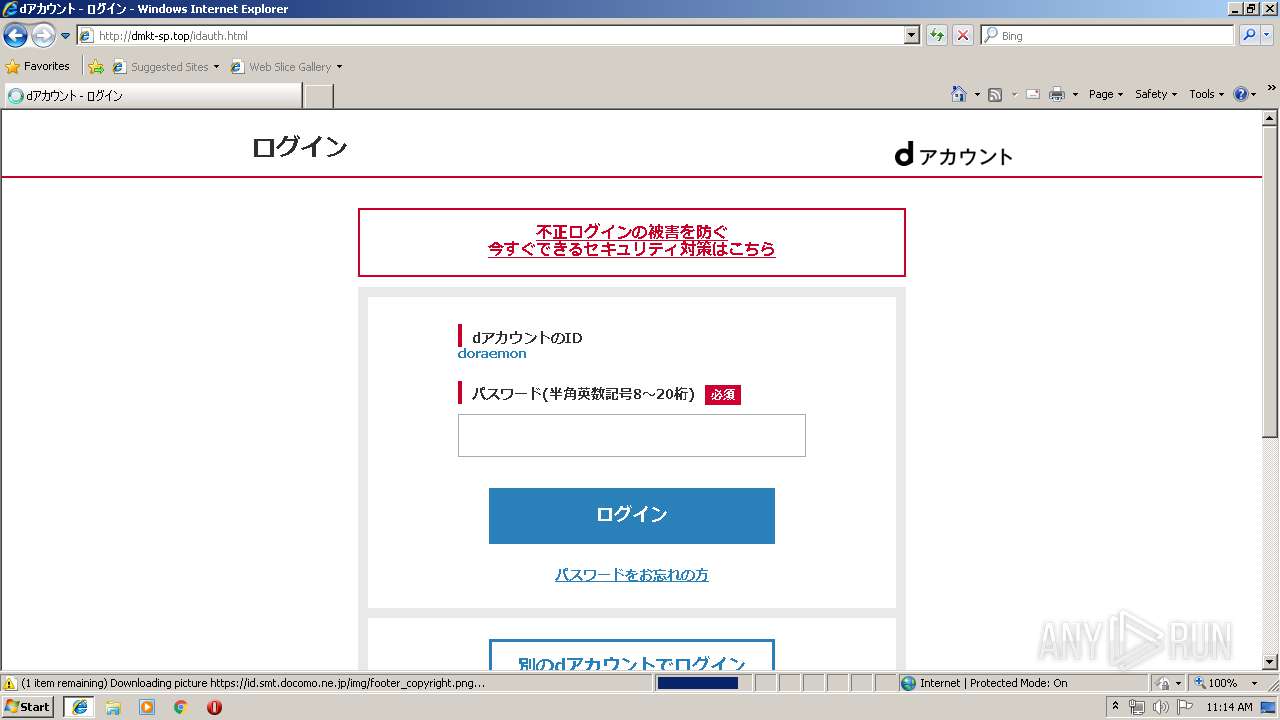Click the password input field
Screen dimensions: 1280x720
[631, 435]
